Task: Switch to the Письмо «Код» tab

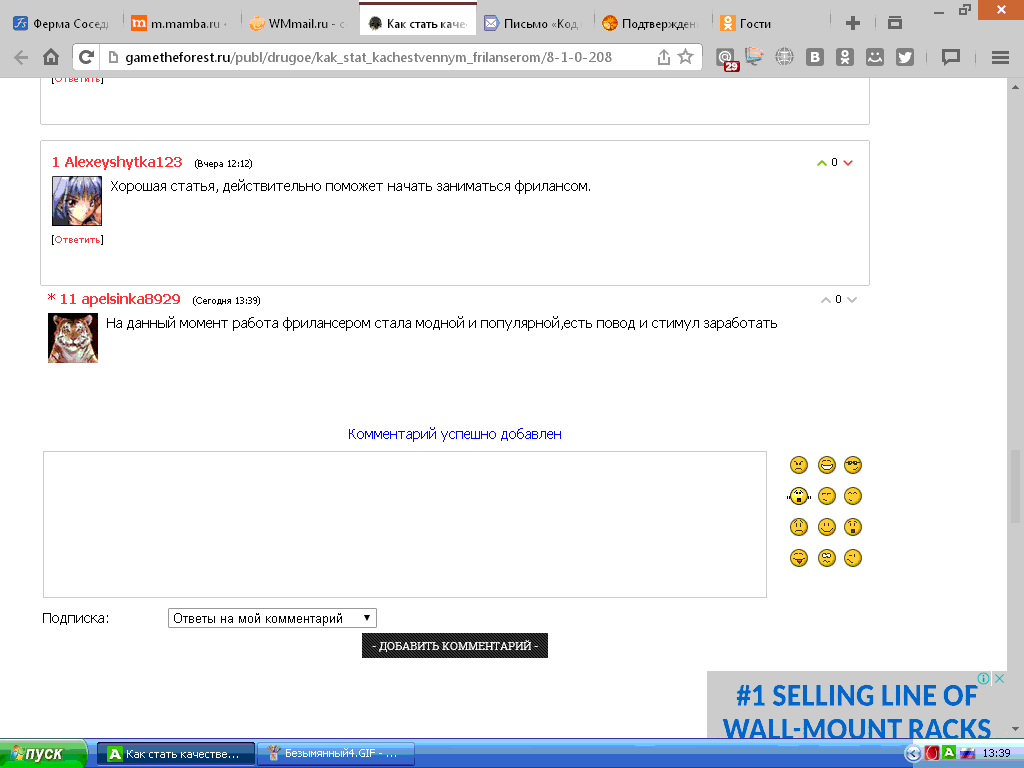Action: click(x=533, y=24)
